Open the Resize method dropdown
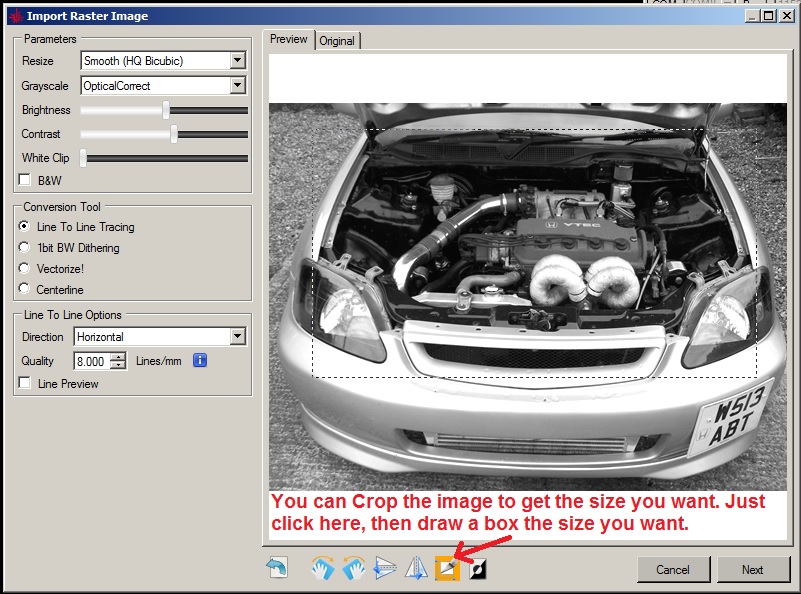 pyautogui.click(x=237, y=60)
